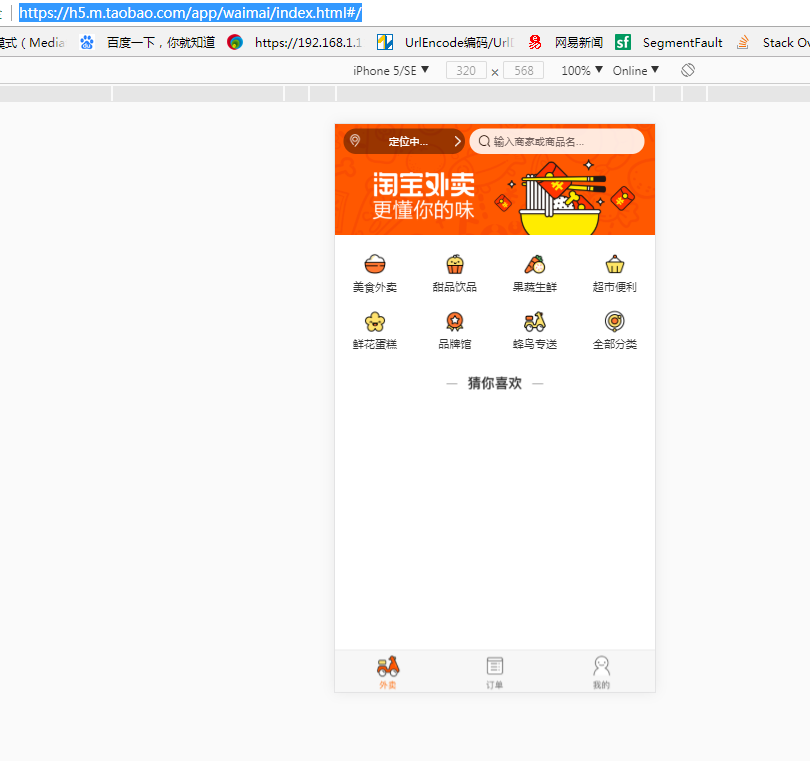Click the SegmentFault sf favicon
This screenshot has width=810, height=761.
coord(622,42)
